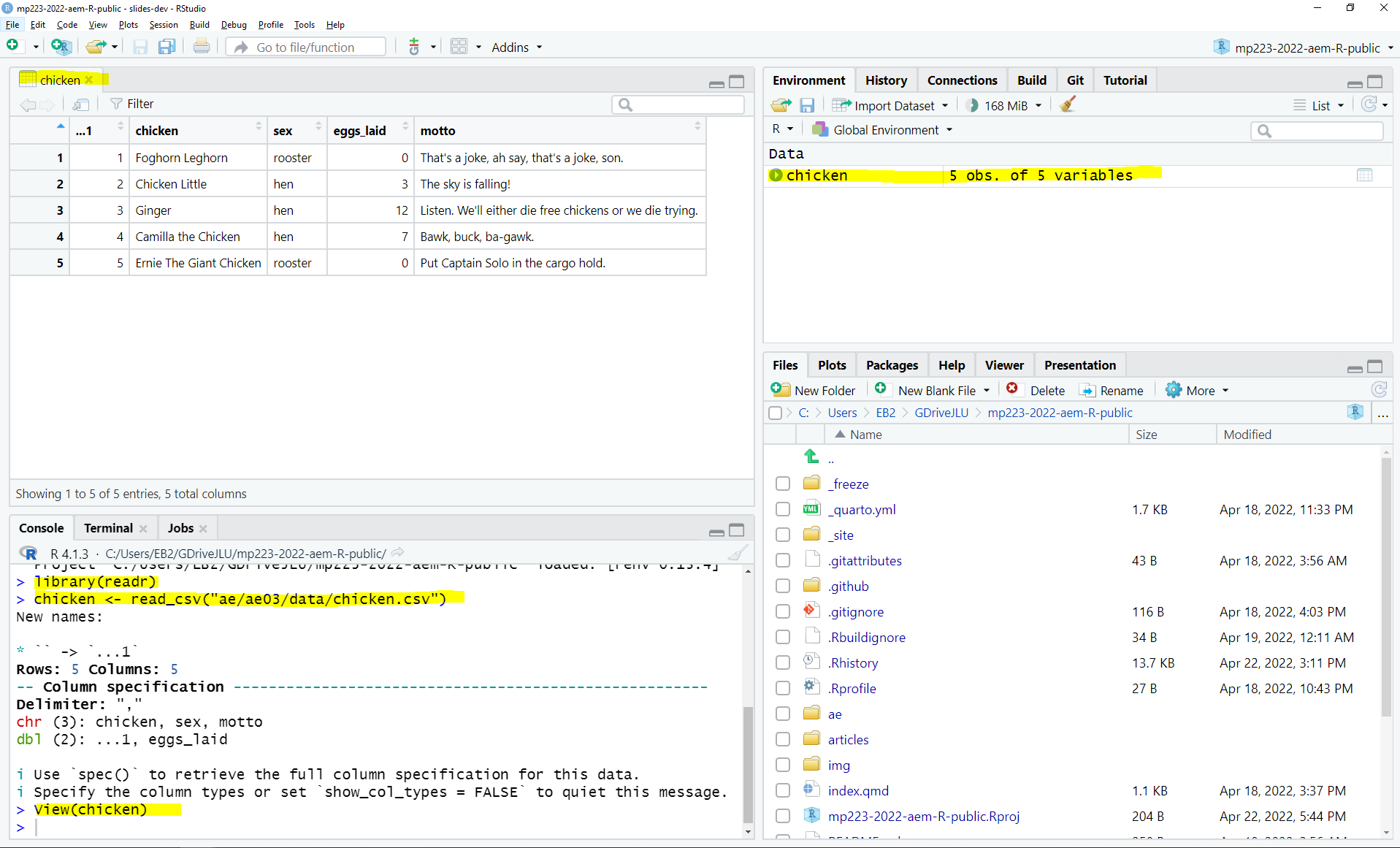Click the chicken data grid view icon
Image resolution: width=1400 pixels, height=848 pixels.
click(1364, 175)
